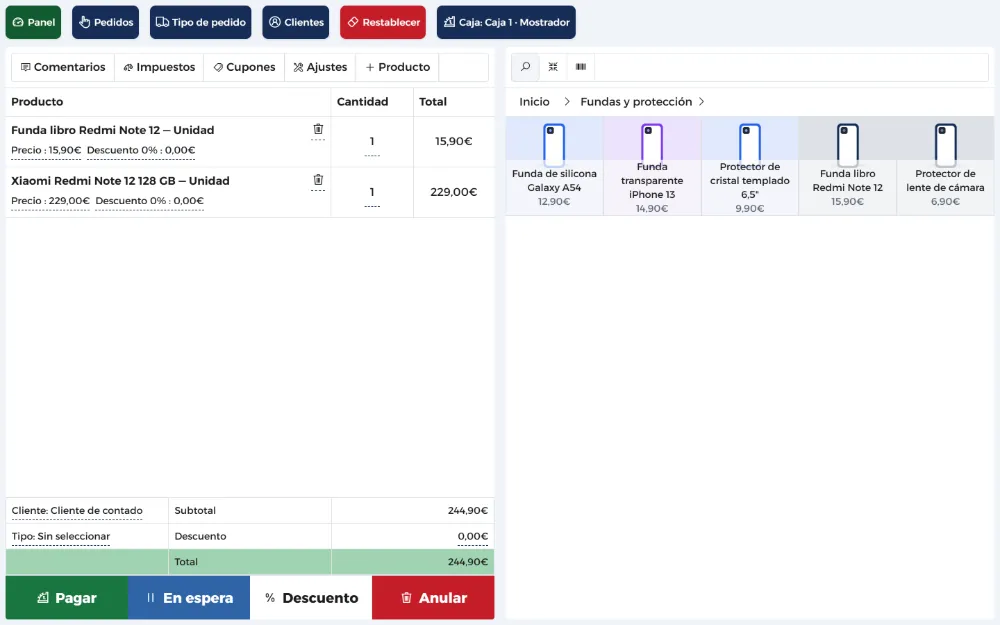
Task: Set Tipo: Sin seleccionar order type
Action: click(x=61, y=536)
